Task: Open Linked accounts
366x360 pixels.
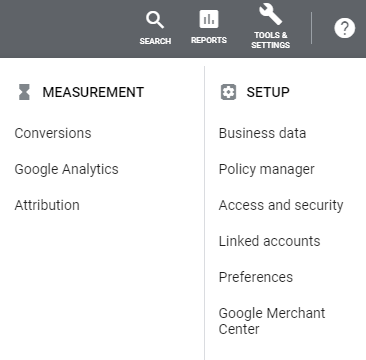Action: (x=269, y=241)
